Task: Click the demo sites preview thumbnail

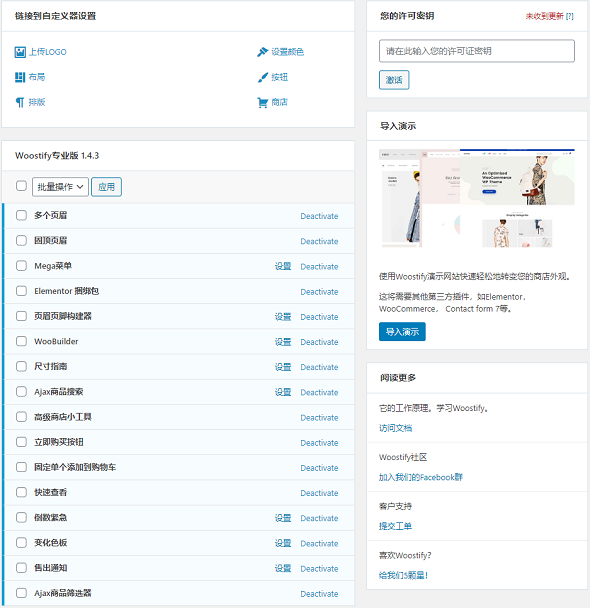Action: click(x=477, y=198)
